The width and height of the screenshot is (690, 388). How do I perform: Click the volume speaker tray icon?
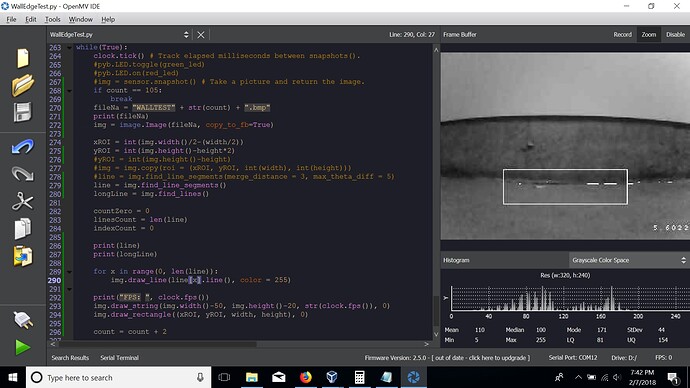pyautogui.click(x=617, y=377)
